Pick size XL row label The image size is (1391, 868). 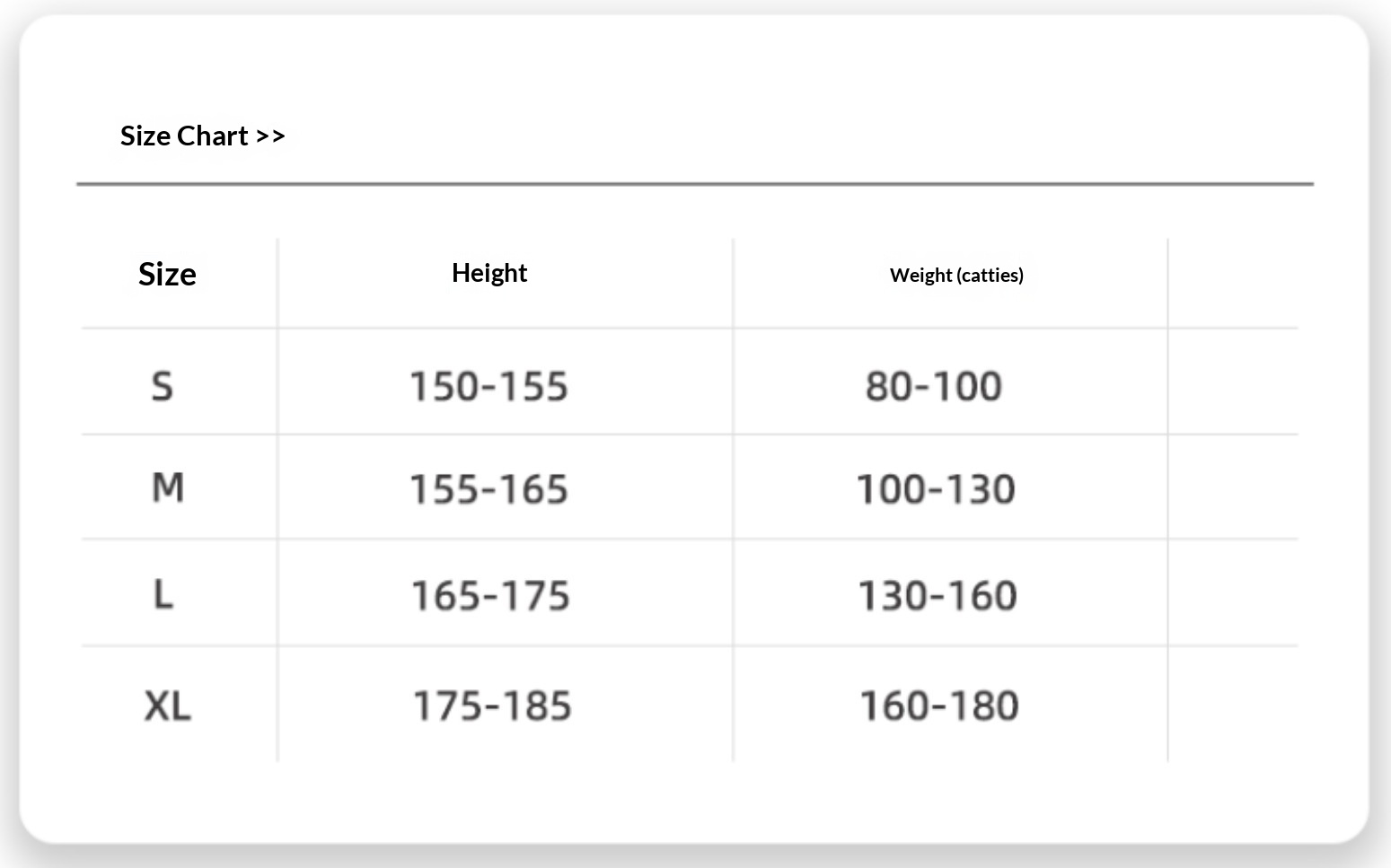[x=168, y=706]
